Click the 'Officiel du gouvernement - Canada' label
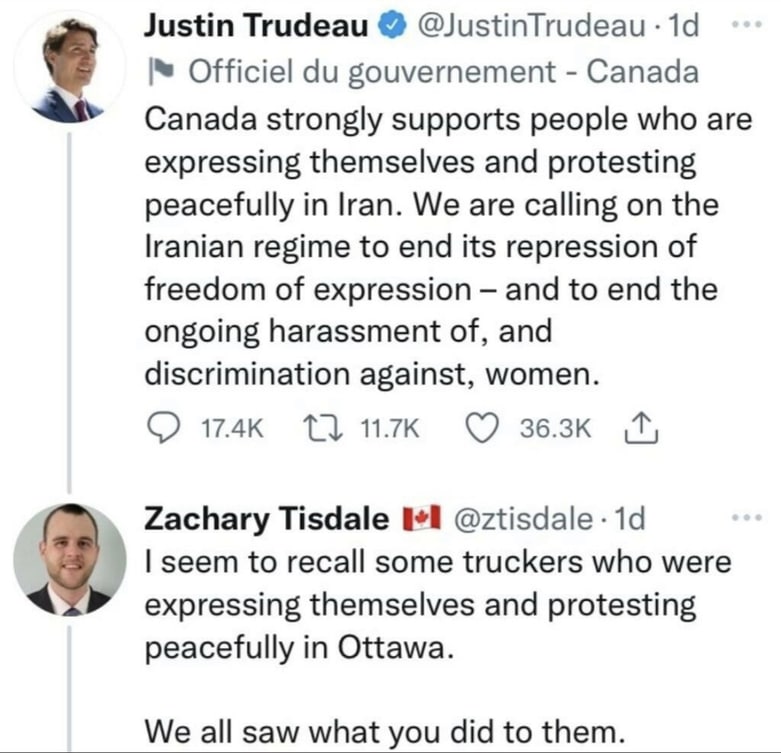This screenshot has height=753, width=781. pyautogui.click(x=443, y=72)
